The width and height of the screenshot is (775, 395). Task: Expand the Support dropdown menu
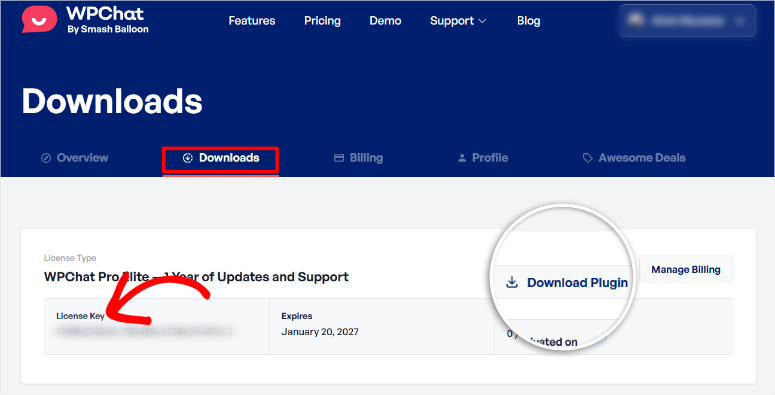(458, 21)
